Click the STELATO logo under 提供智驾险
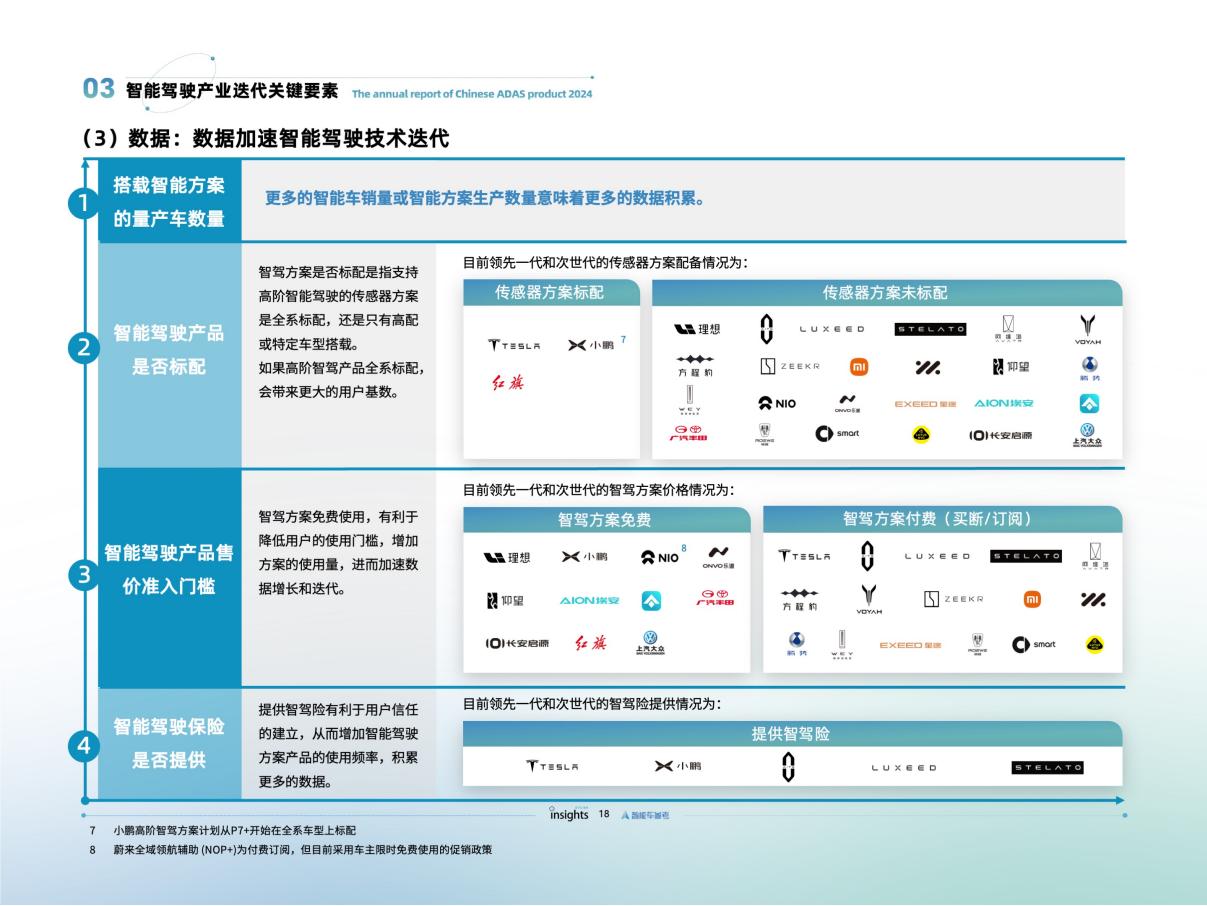The width and height of the screenshot is (1207, 906). click(x=1047, y=767)
